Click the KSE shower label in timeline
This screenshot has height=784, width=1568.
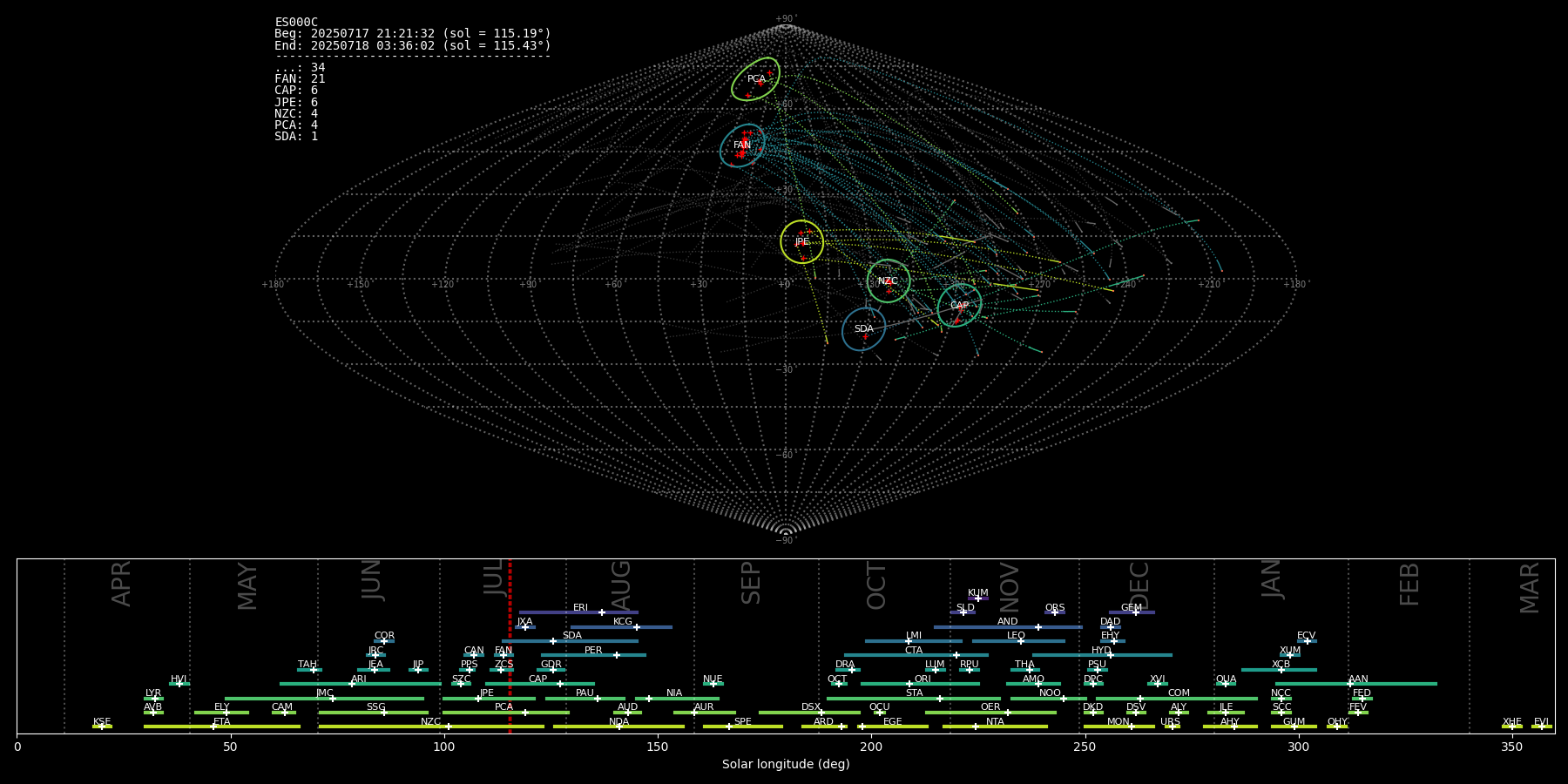tap(102, 722)
